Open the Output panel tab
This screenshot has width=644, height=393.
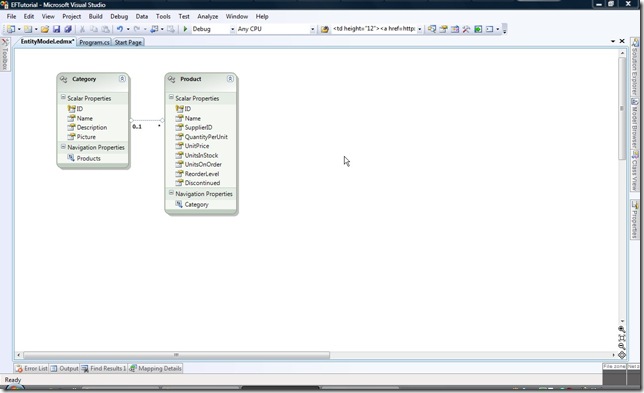tap(64, 368)
